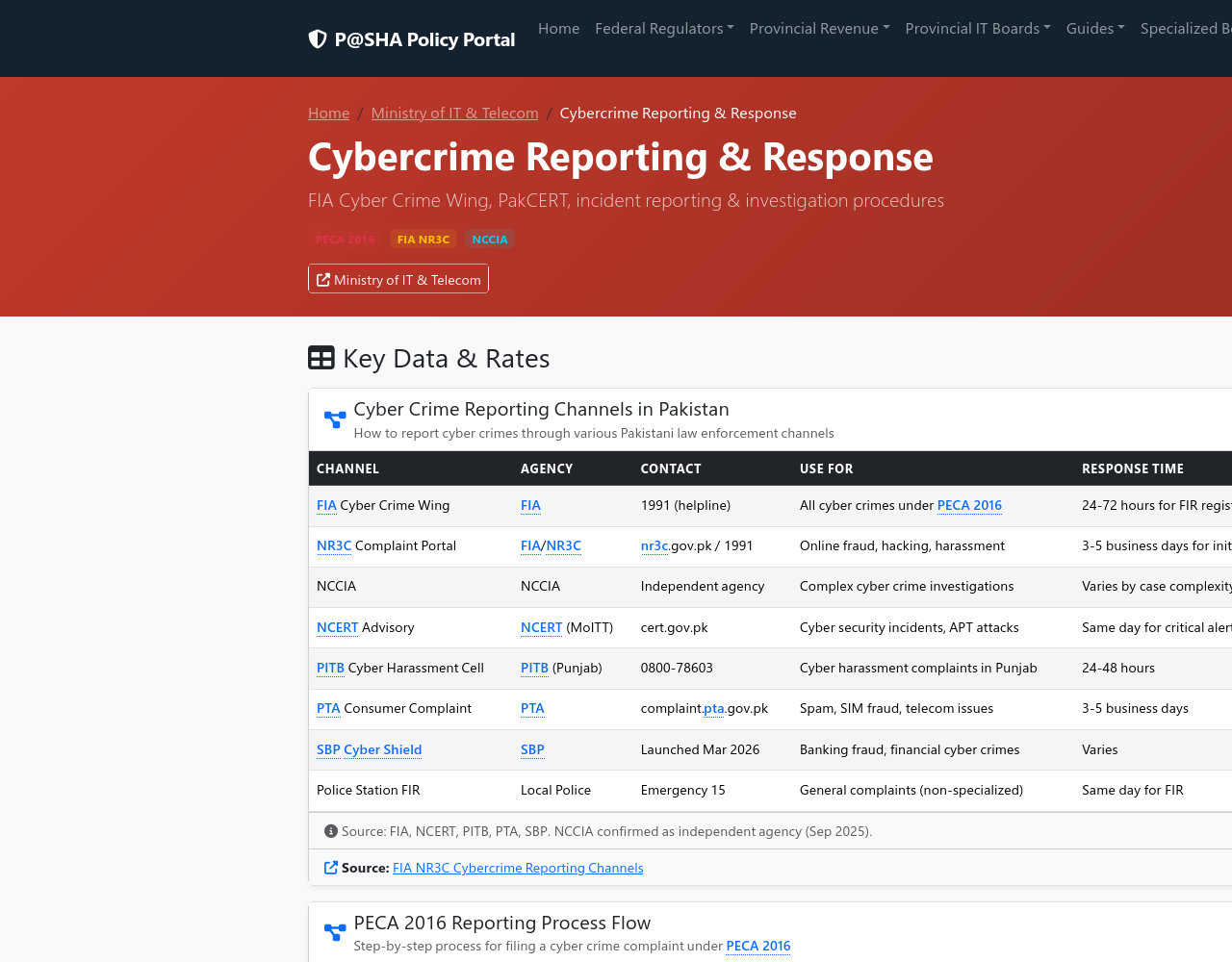Image resolution: width=1232 pixels, height=962 pixels.
Task: Click Spam, SIM fraud, telecom issues cell
Action: point(933,709)
